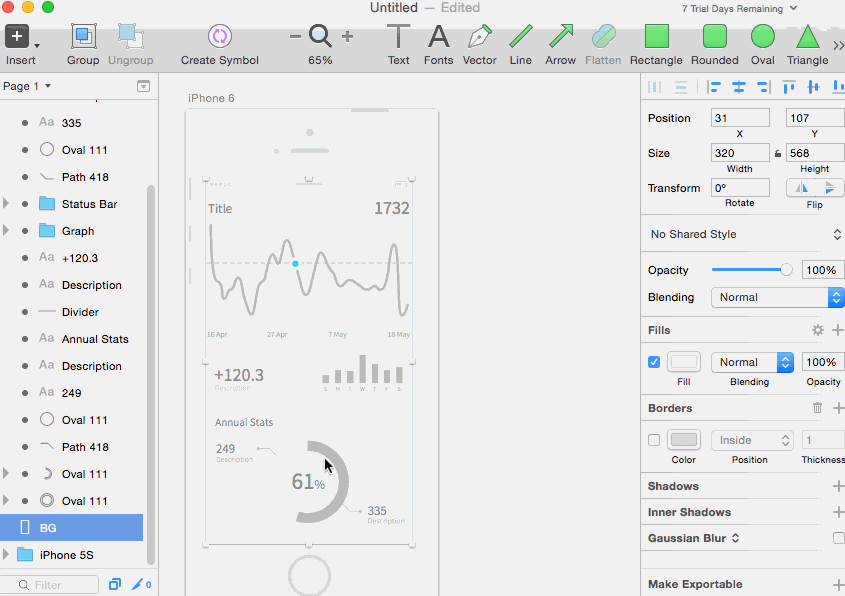
Task: Open the No Shared Style dropdown
Action: click(x=743, y=234)
